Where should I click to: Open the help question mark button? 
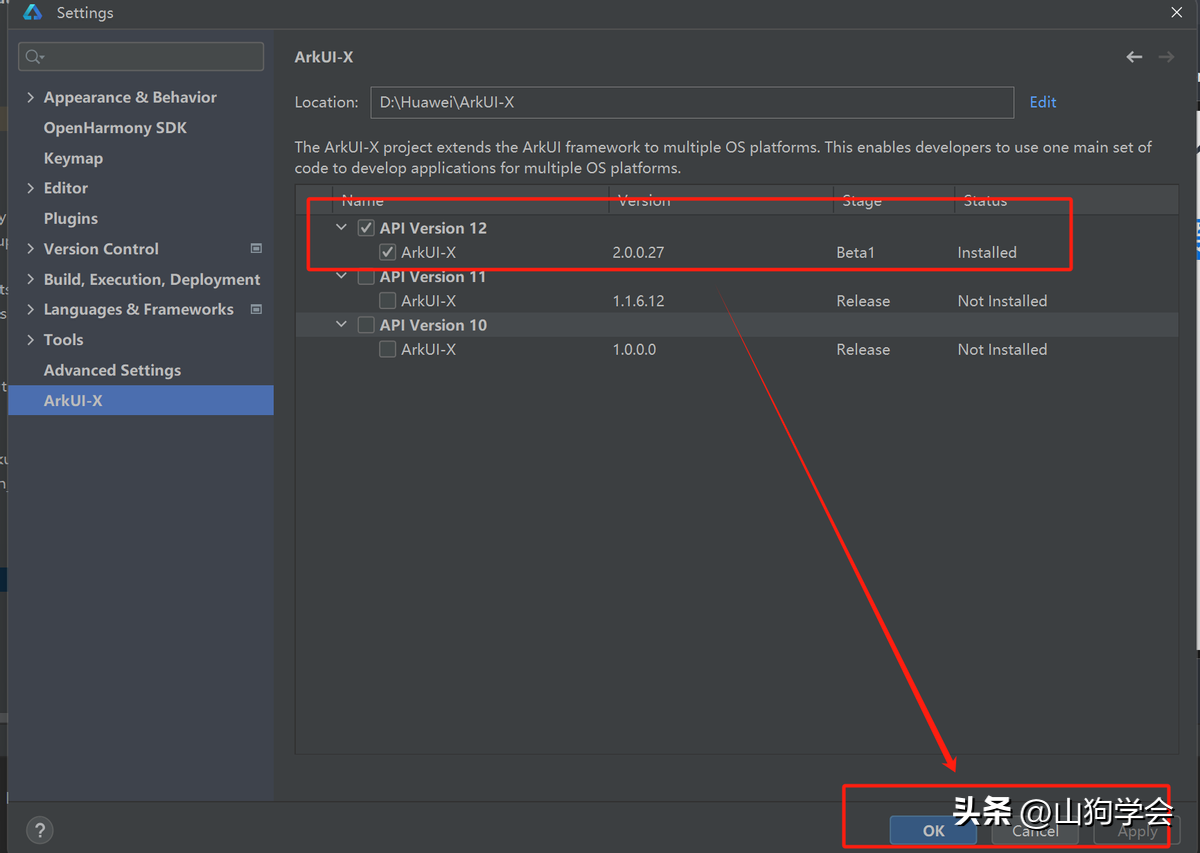[39, 830]
